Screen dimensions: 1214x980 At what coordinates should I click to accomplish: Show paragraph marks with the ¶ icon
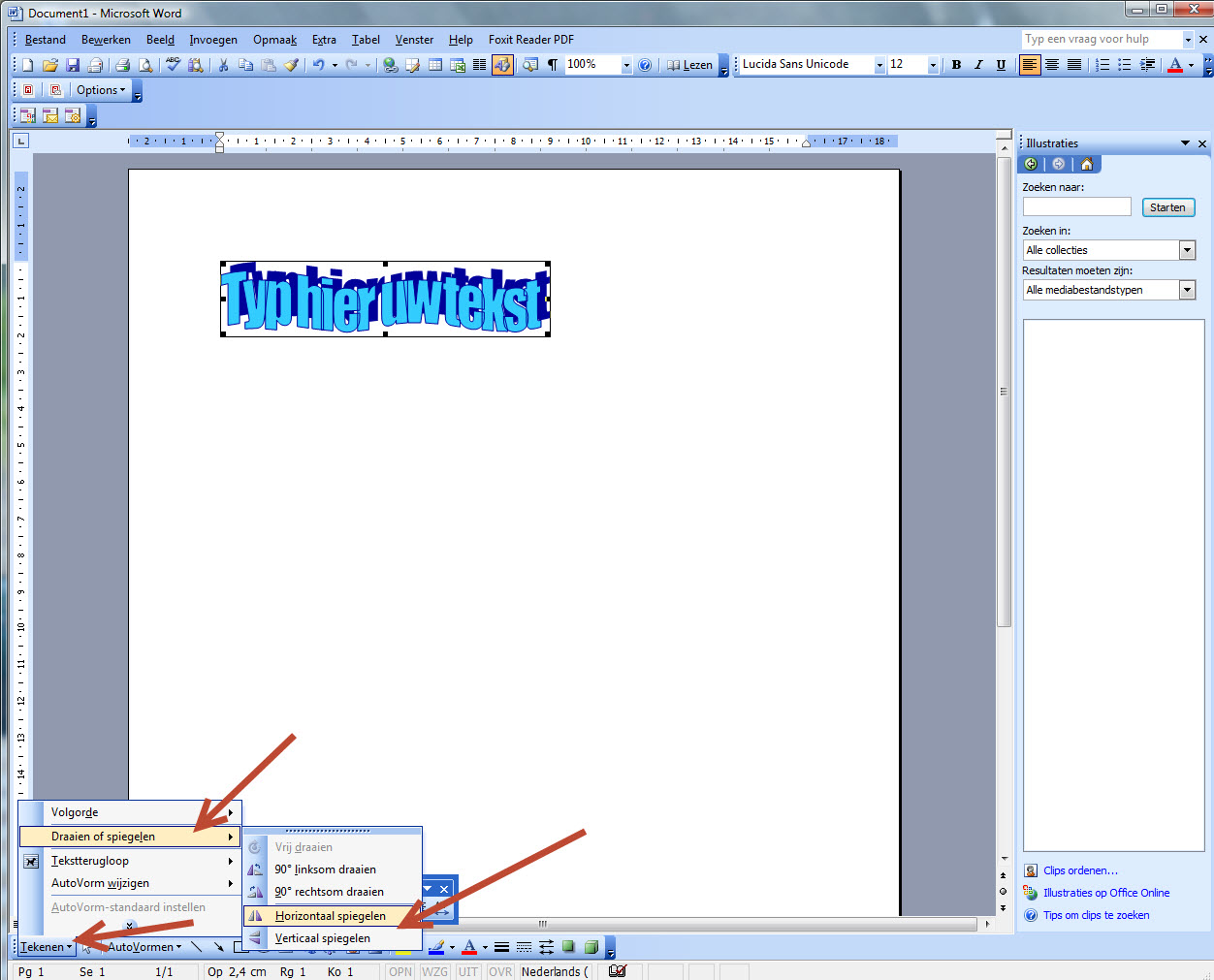tap(553, 65)
